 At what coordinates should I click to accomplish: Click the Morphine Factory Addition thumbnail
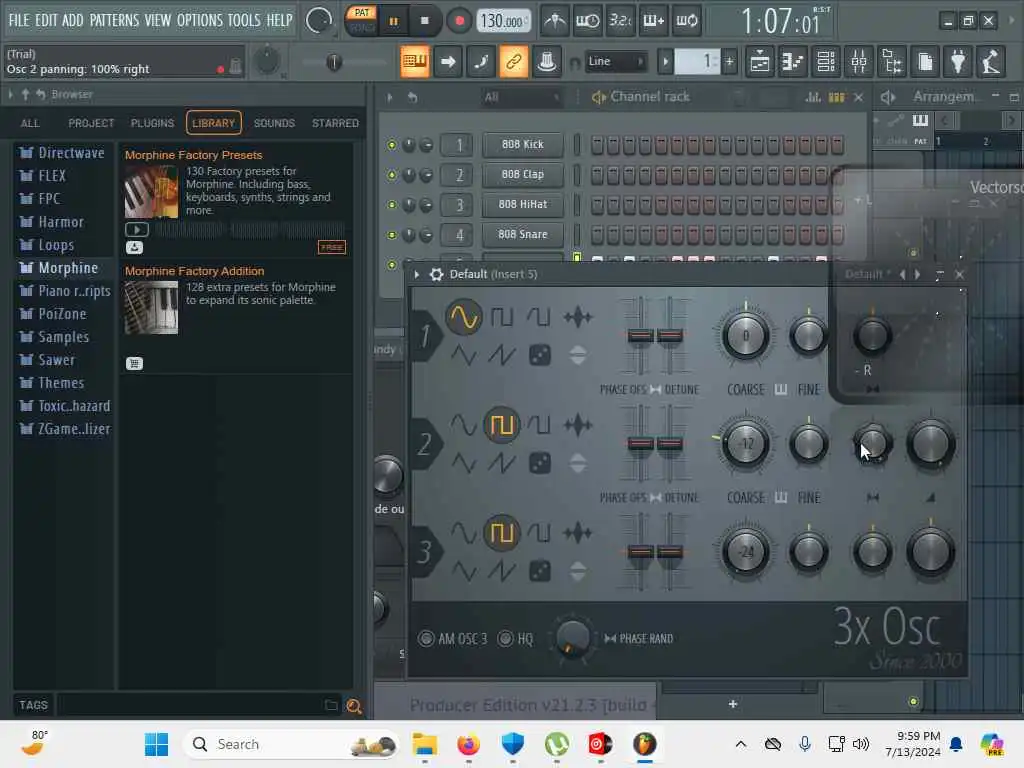click(152, 308)
